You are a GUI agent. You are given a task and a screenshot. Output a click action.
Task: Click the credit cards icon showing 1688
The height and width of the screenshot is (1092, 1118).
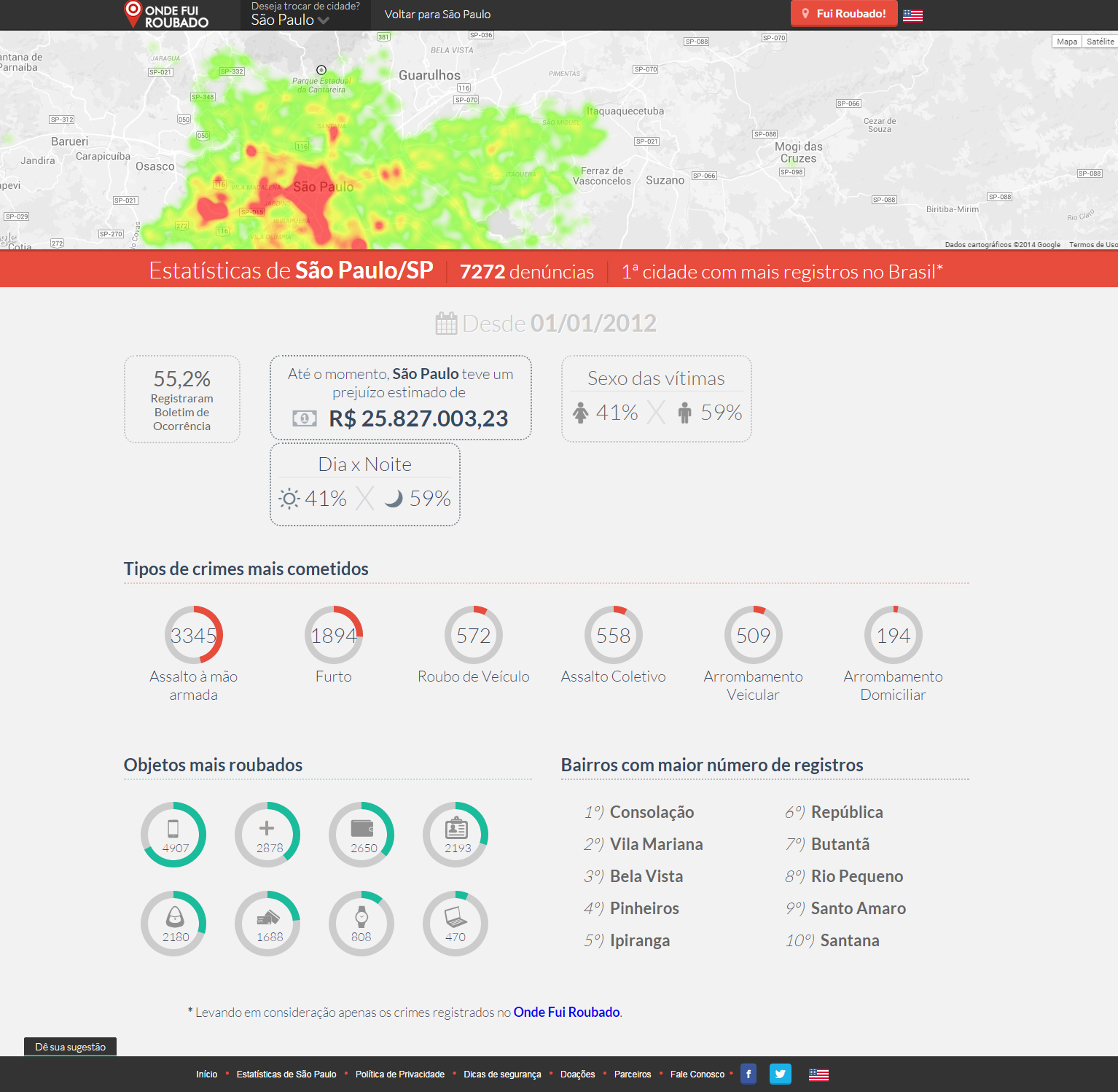coord(268,917)
